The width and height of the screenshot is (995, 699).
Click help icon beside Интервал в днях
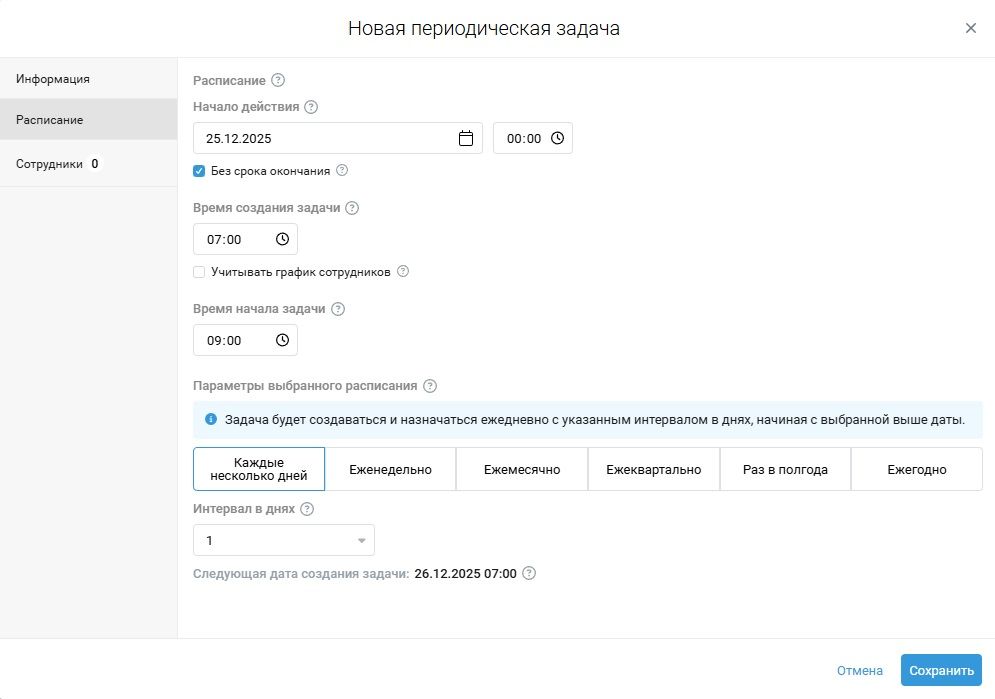click(x=307, y=509)
